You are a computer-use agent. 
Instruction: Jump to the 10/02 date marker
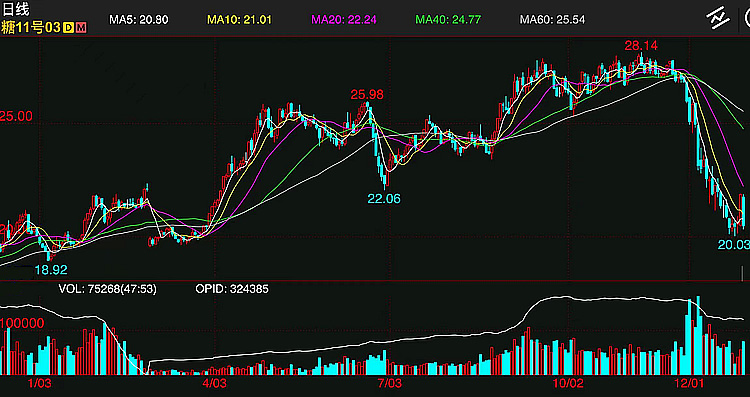point(568,383)
